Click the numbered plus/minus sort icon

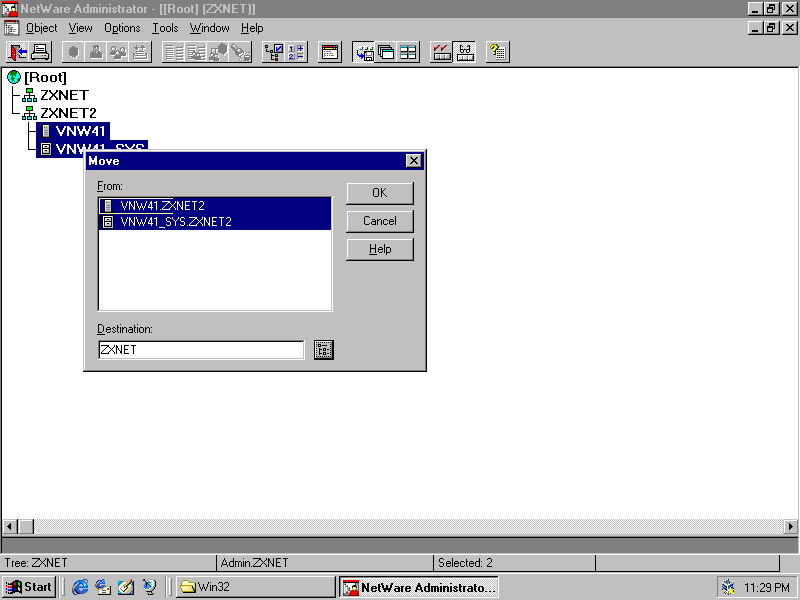point(296,52)
